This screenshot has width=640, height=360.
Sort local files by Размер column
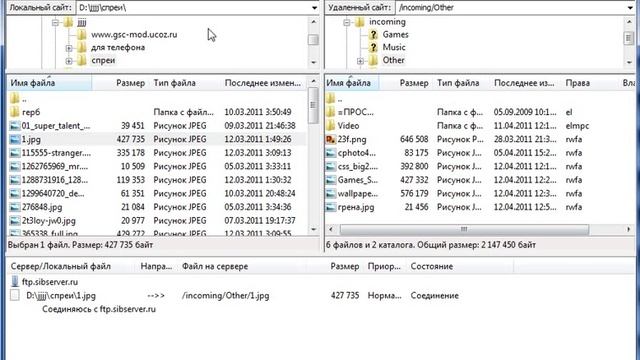click(120, 83)
